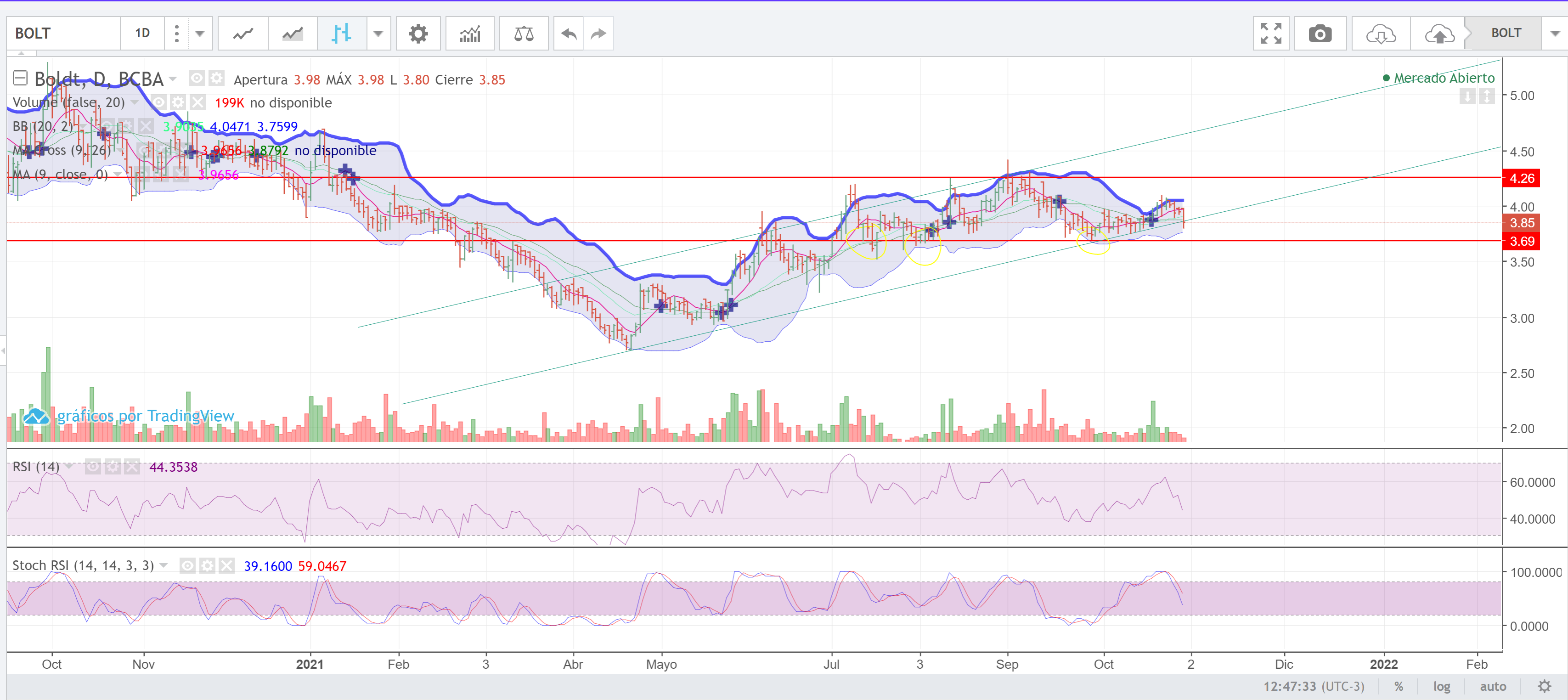Hide the Volume indicator with eye icon
The image size is (1568, 700).
pyautogui.click(x=158, y=102)
